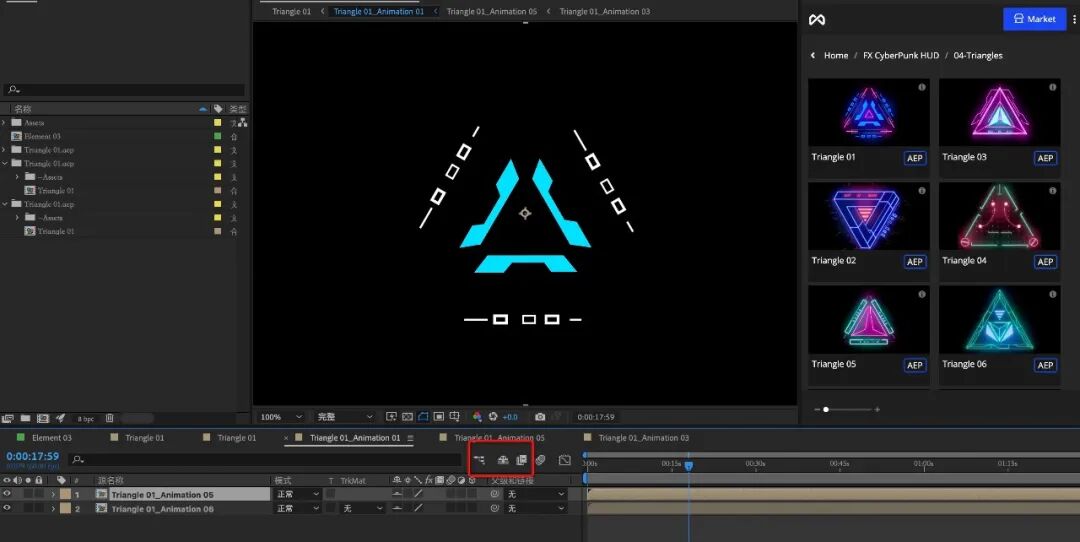The width and height of the screenshot is (1080, 542).
Task: Toggle the shy layers hide icon
Action: tap(503, 459)
